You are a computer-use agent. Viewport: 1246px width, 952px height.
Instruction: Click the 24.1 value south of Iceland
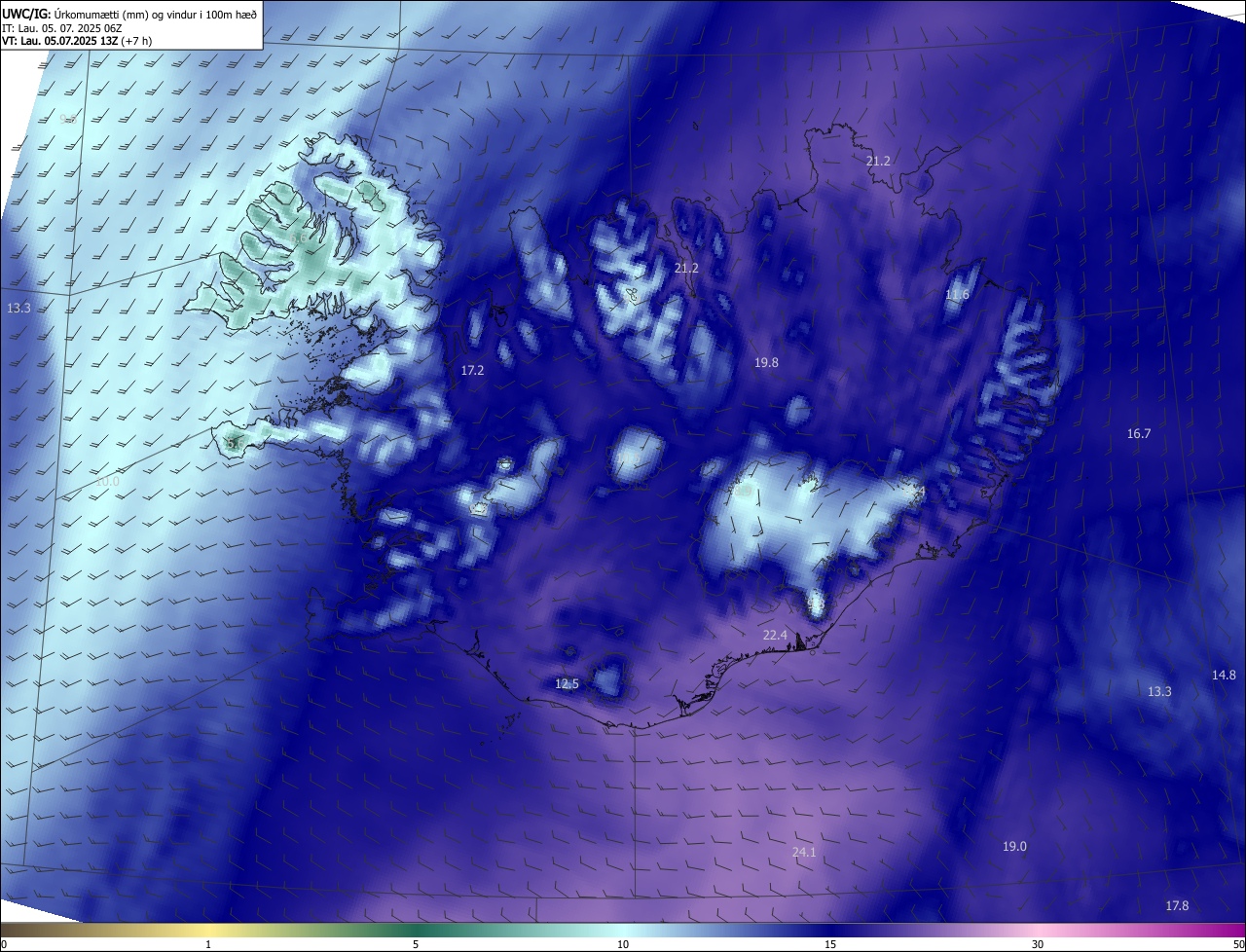(803, 852)
